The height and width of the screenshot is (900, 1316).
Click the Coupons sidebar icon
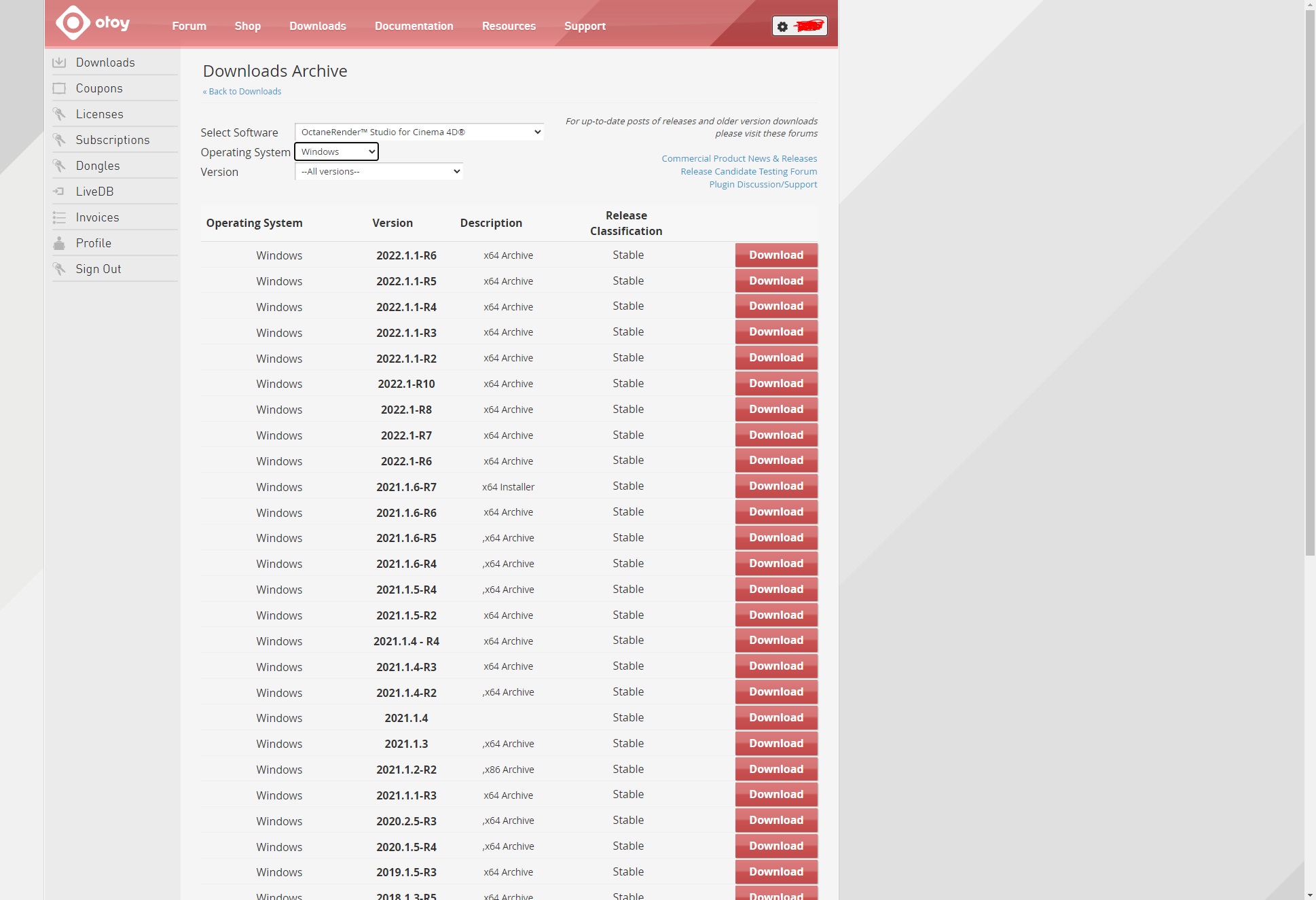[x=60, y=88]
